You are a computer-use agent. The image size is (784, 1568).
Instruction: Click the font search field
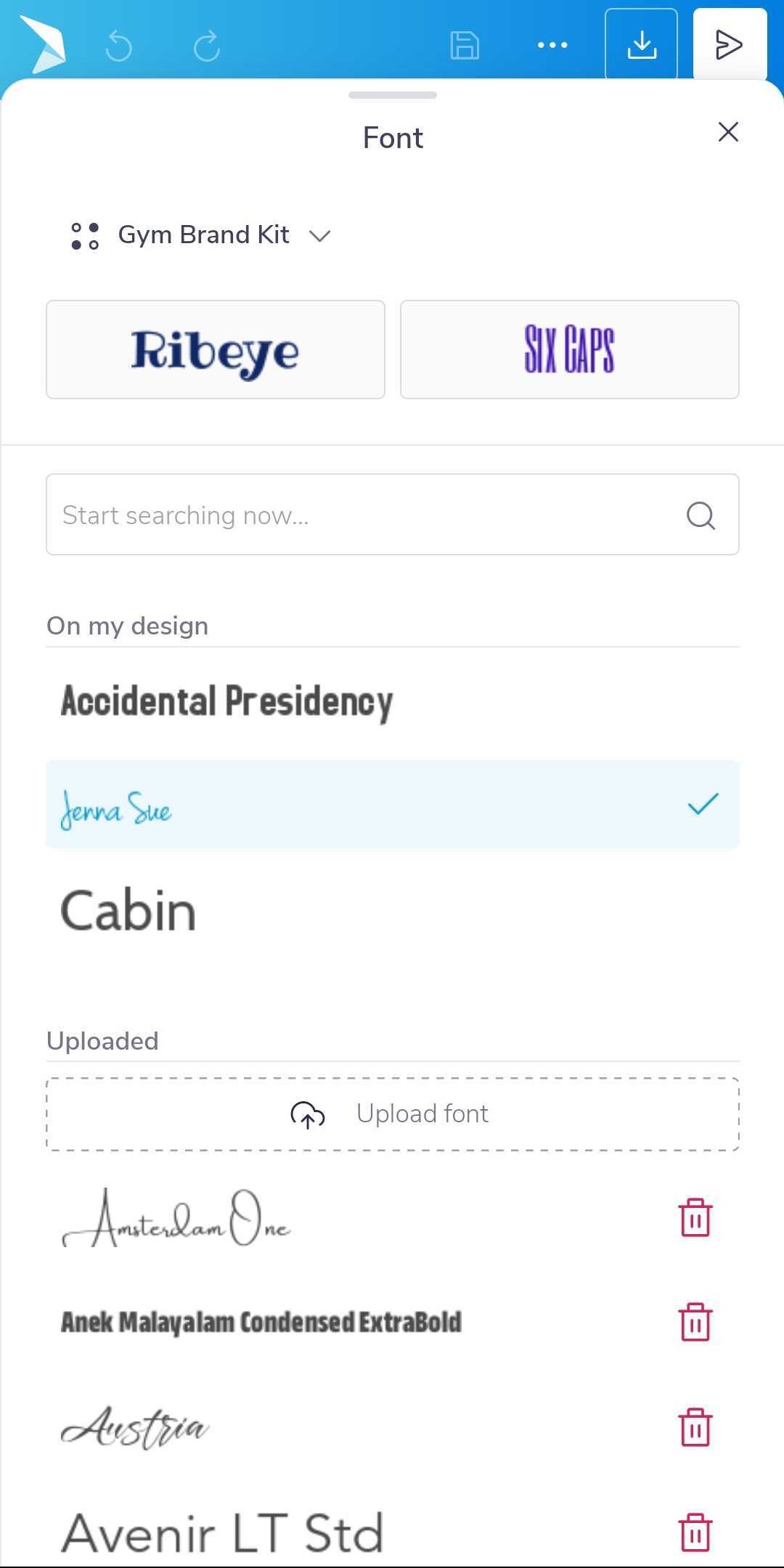(x=393, y=515)
